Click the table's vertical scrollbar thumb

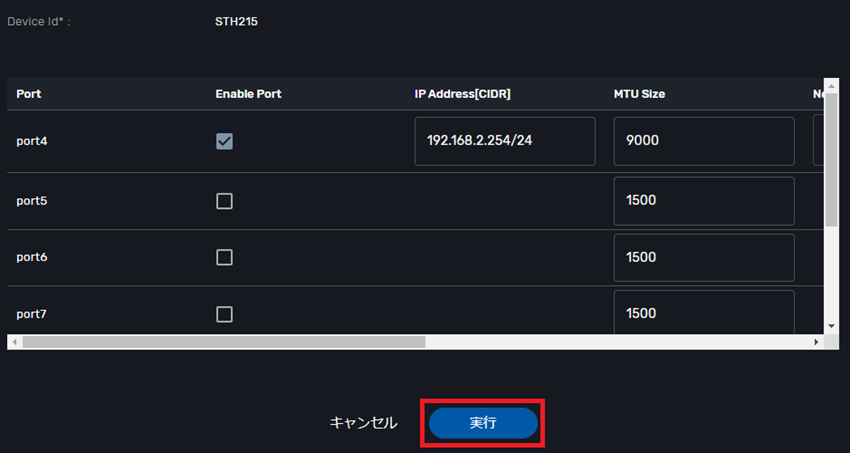click(831, 160)
